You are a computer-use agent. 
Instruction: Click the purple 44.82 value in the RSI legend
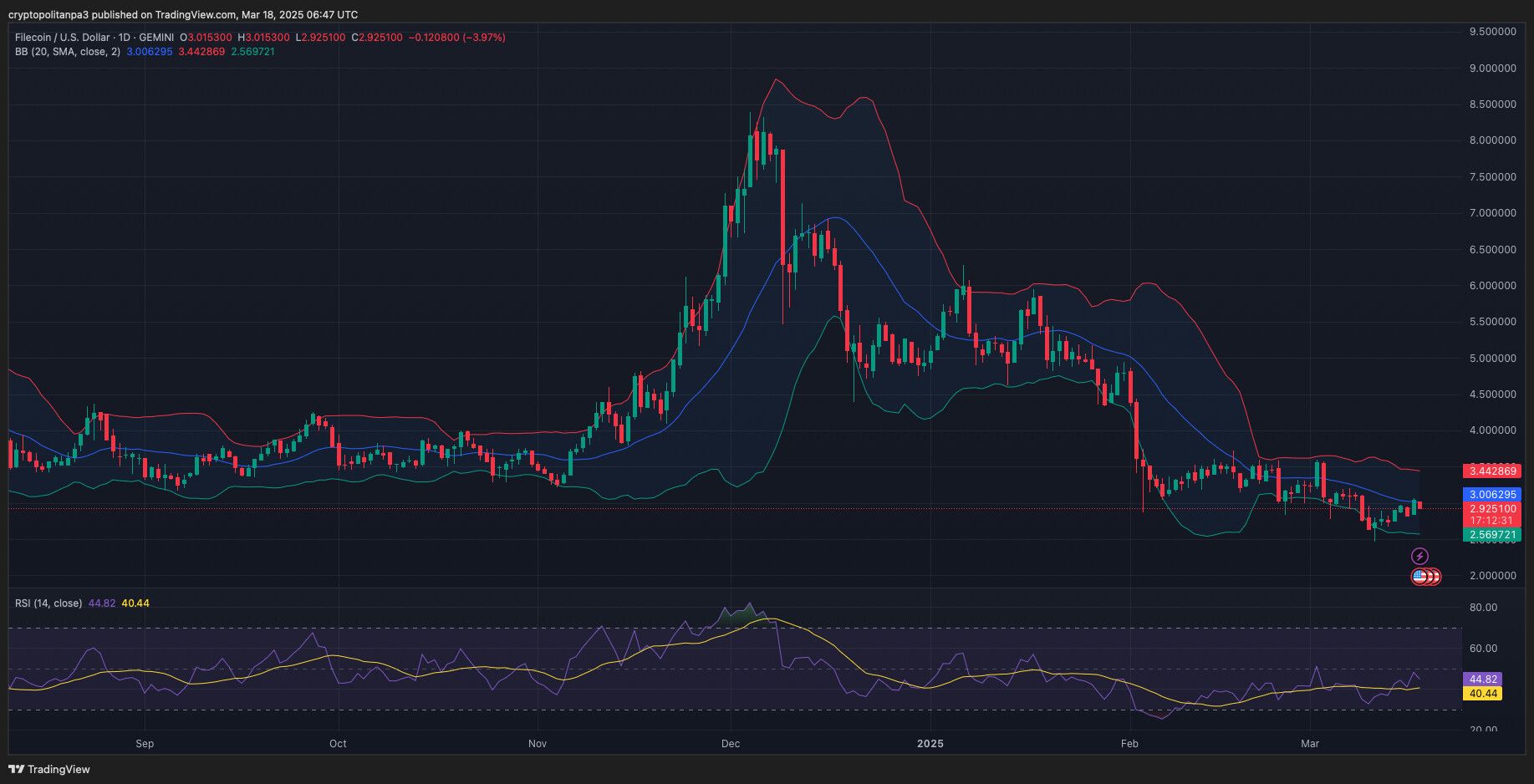tap(102, 603)
